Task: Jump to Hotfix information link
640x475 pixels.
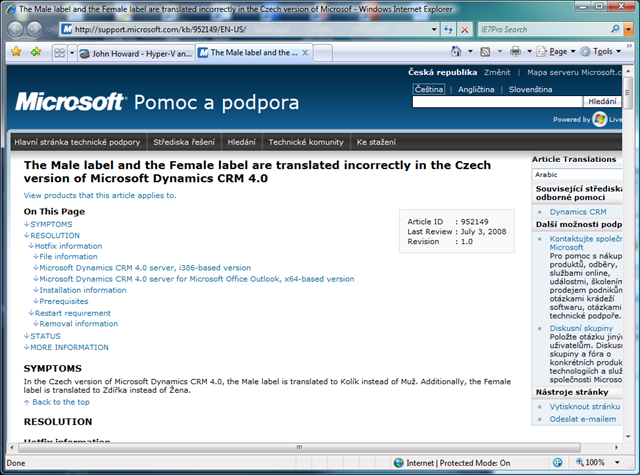Action: (x=68, y=246)
